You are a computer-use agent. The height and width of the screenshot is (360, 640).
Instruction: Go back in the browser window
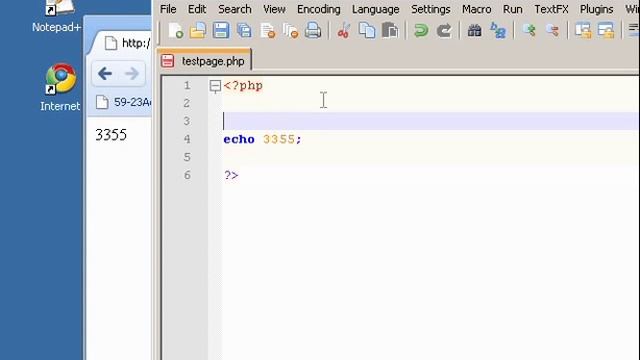[105, 73]
